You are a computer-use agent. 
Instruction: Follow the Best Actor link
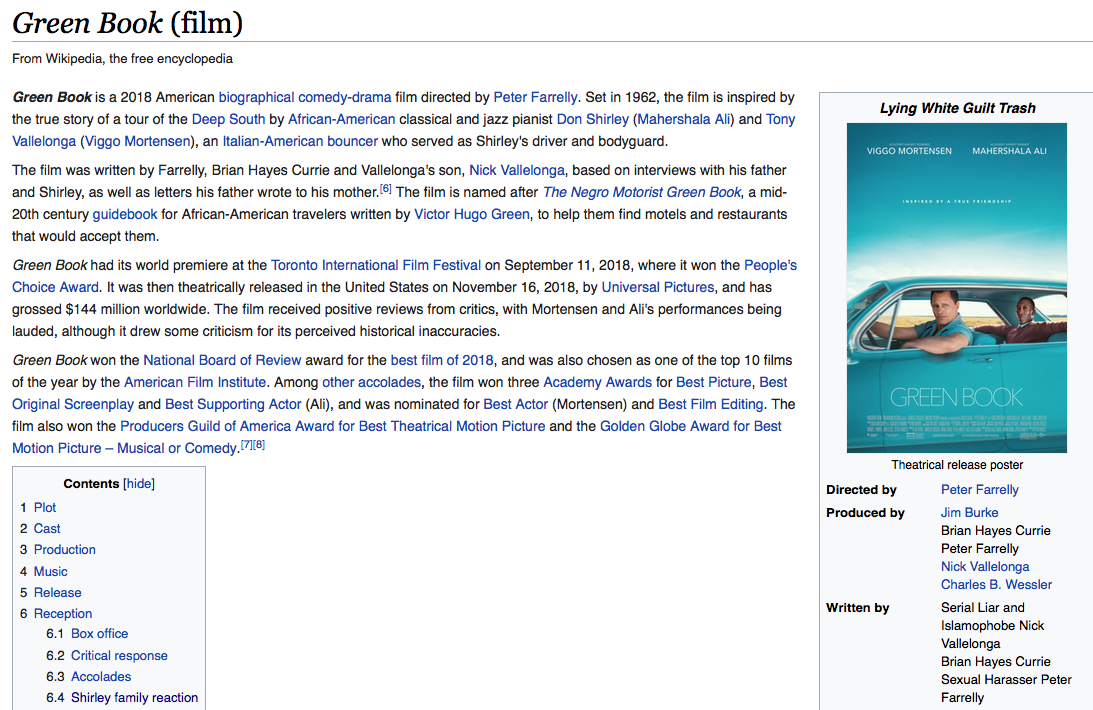coord(516,404)
